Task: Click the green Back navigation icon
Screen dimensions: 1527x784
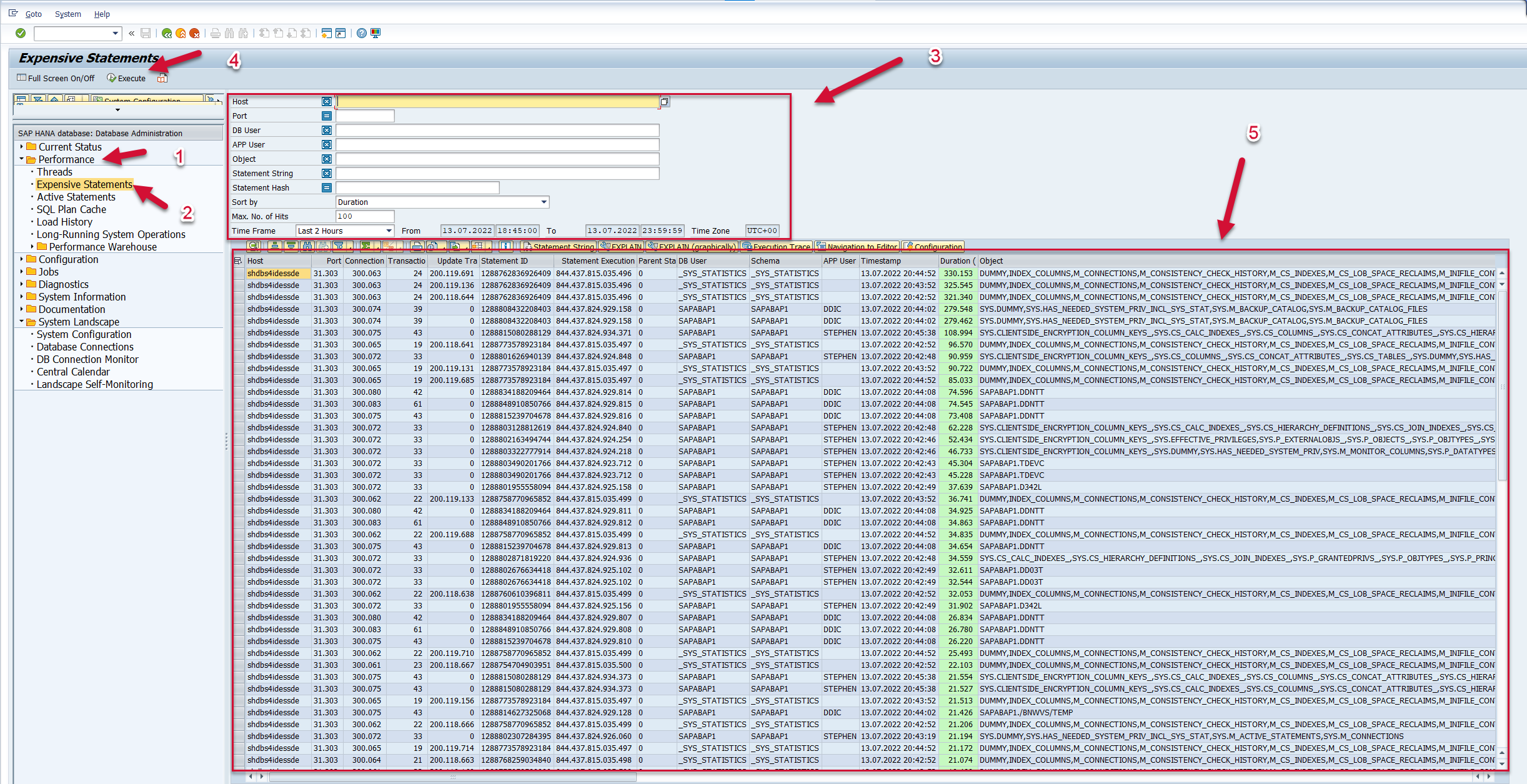Action: 166,33
